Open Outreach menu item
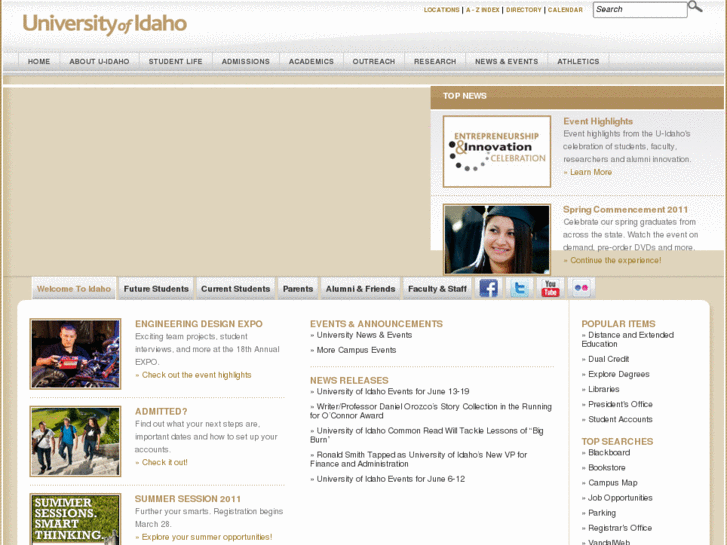This screenshot has width=727, height=545. 374,61
